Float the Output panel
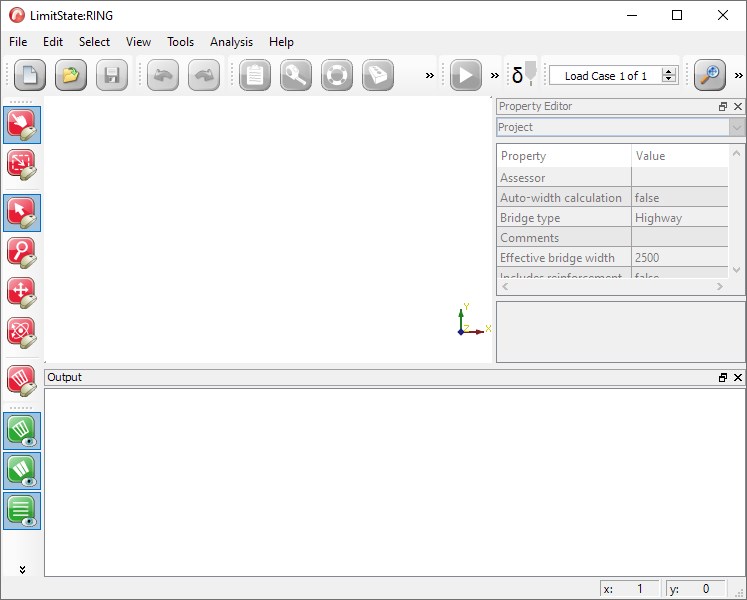Screen dimensions: 747x600 723,377
